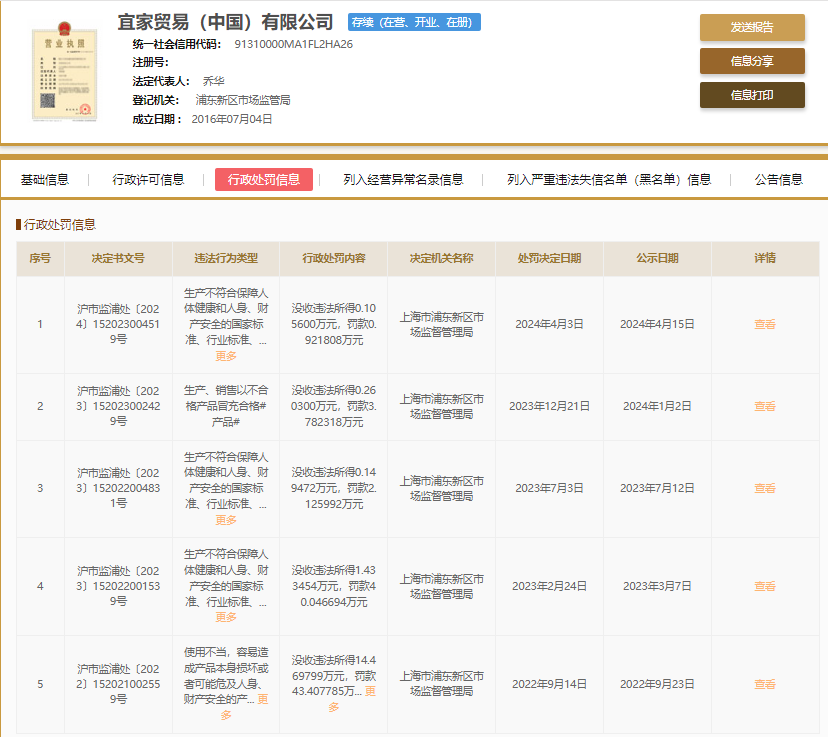The width and height of the screenshot is (828, 737).
Task: Open the 行政许可信息 tab
Action: 148,179
